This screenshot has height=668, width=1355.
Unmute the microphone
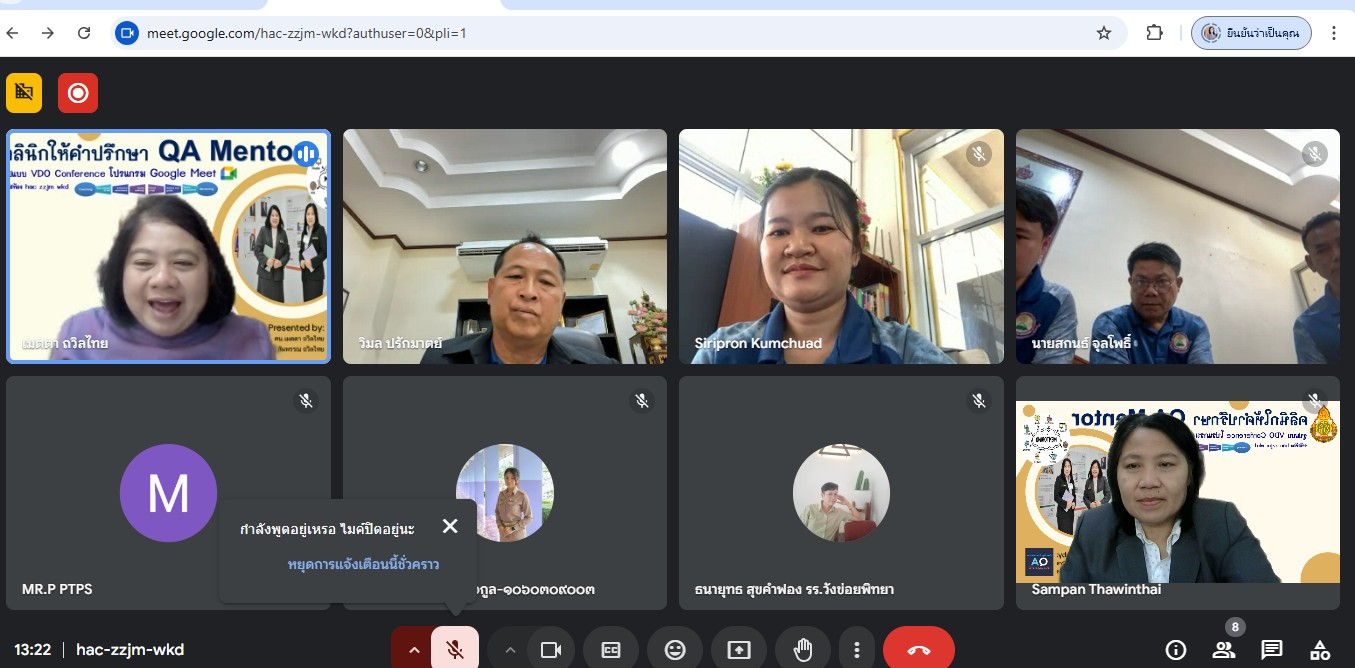(455, 650)
